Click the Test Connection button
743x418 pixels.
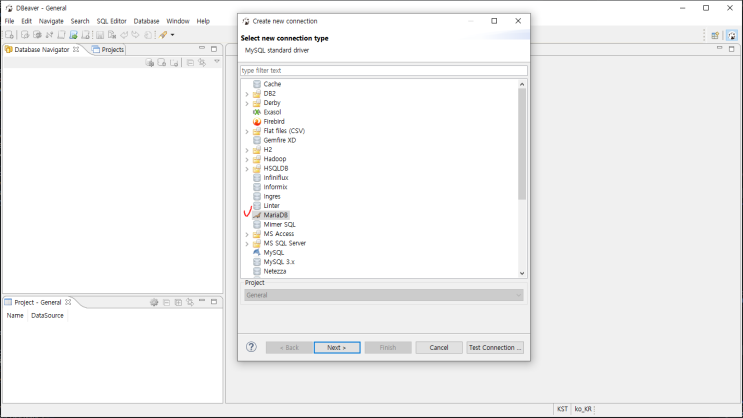click(x=495, y=347)
